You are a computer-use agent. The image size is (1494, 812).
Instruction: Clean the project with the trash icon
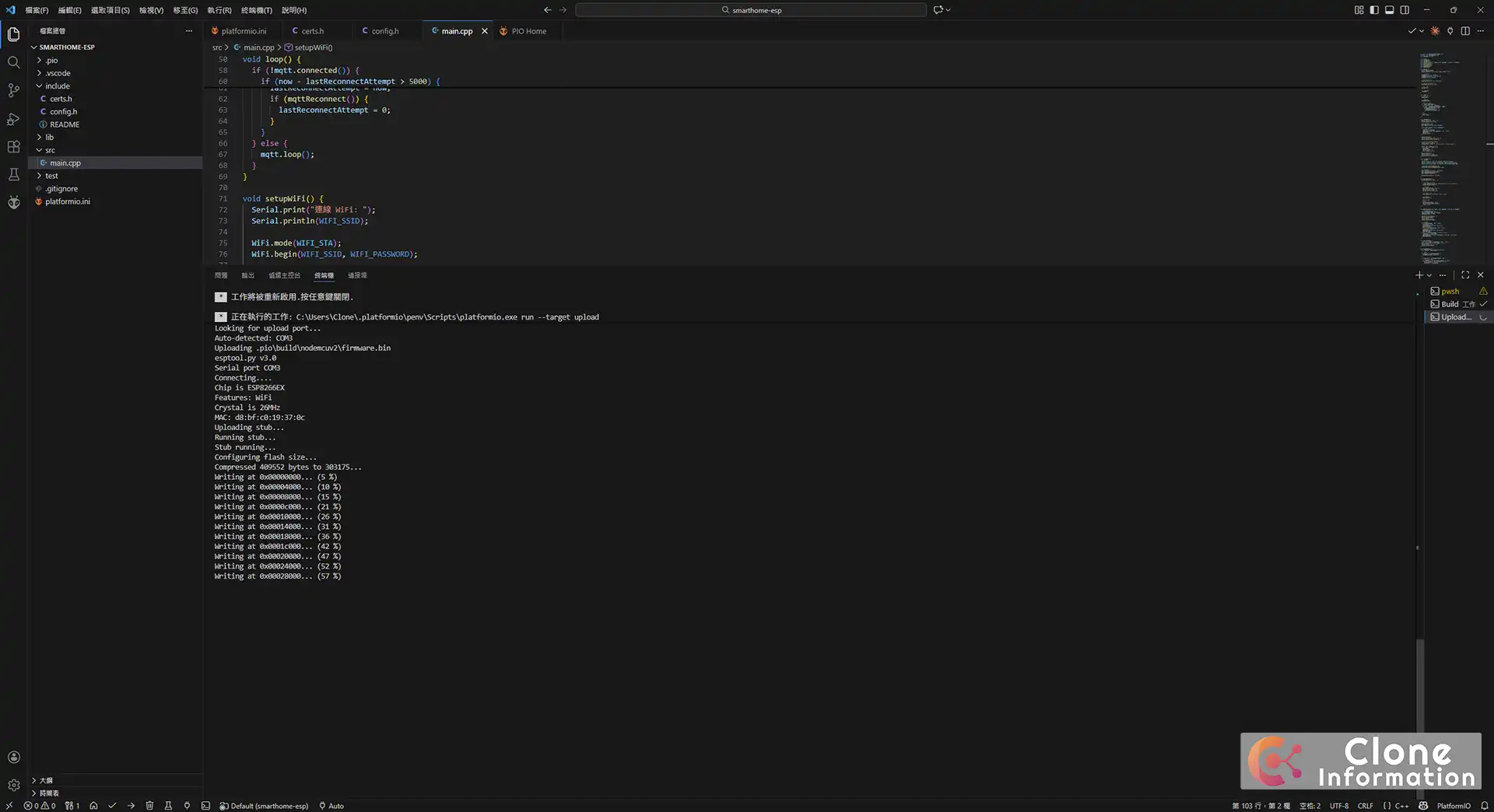click(149, 806)
